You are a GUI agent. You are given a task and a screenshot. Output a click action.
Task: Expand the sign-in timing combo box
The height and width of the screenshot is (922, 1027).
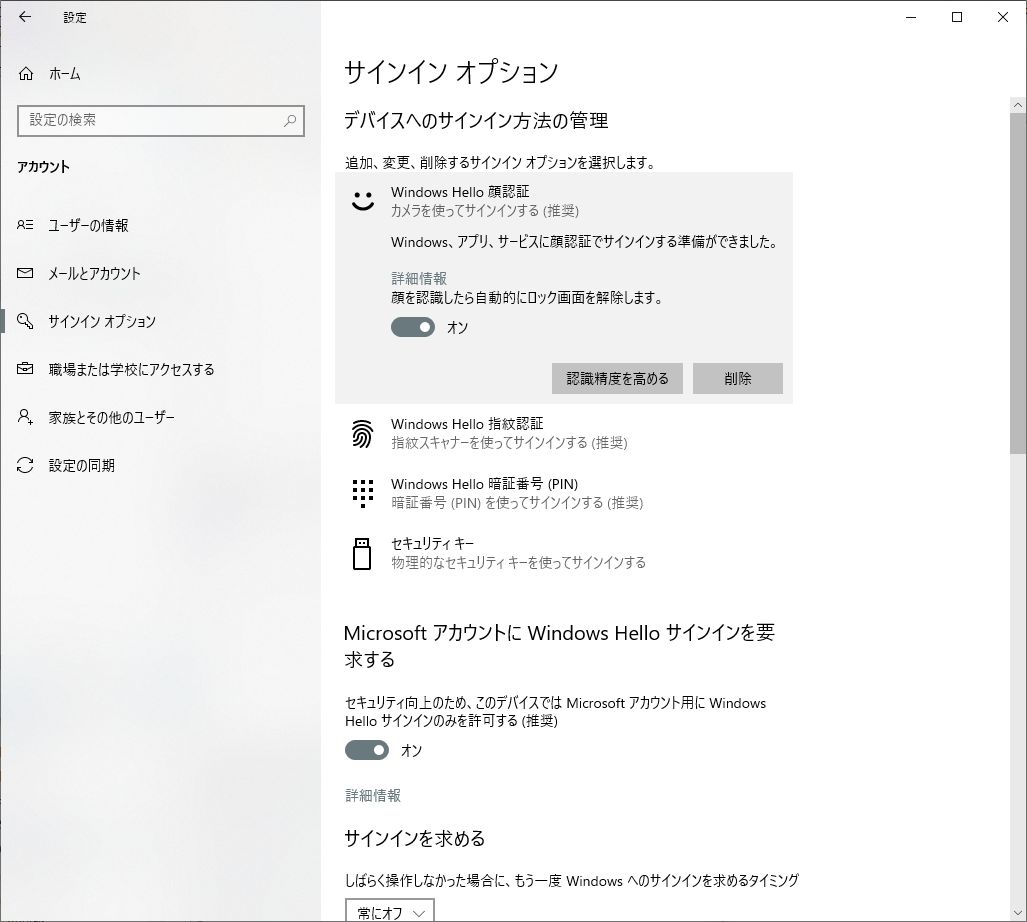388,910
